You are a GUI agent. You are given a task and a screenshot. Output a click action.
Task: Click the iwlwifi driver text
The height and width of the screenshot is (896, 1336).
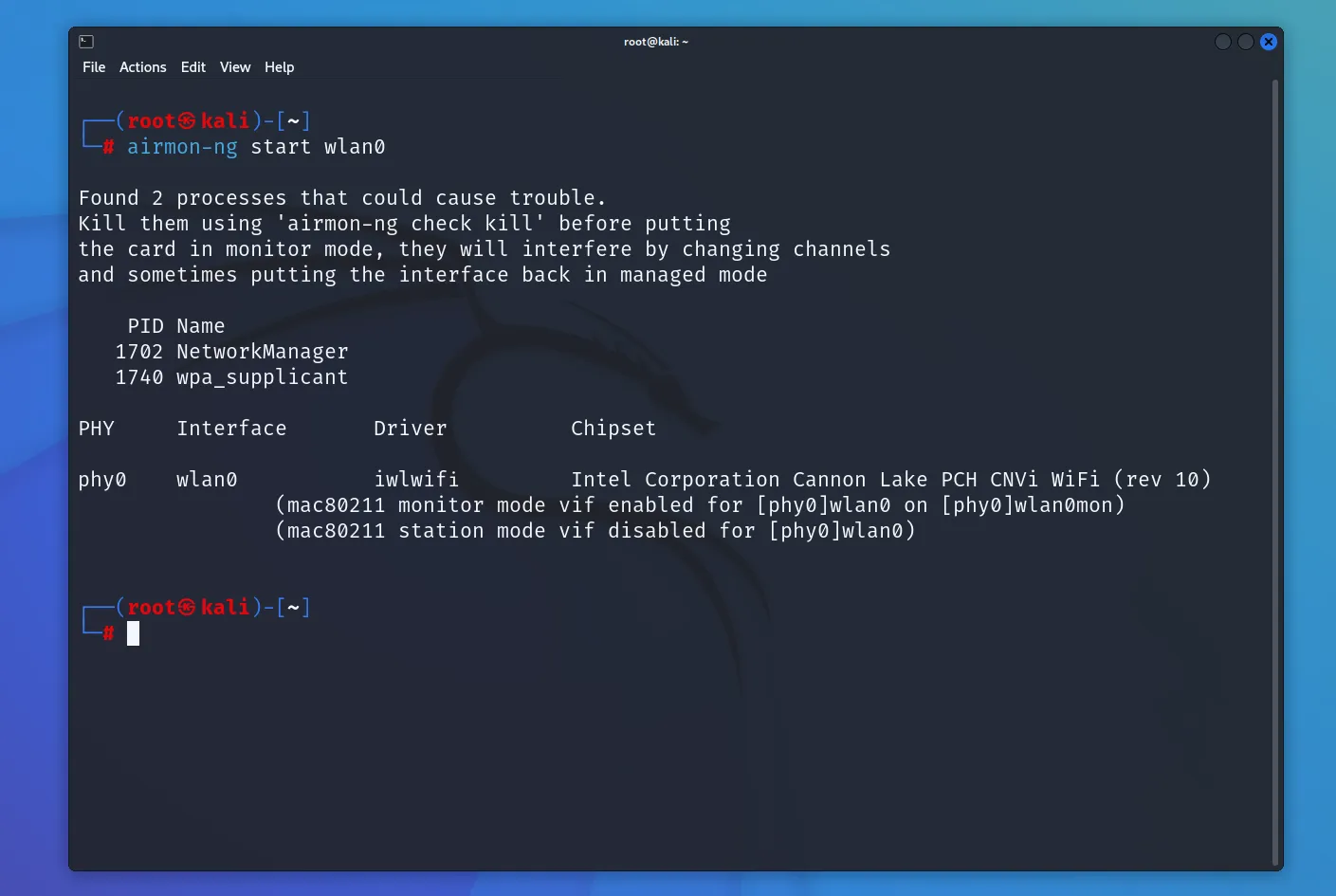pyautogui.click(x=416, y=479)
